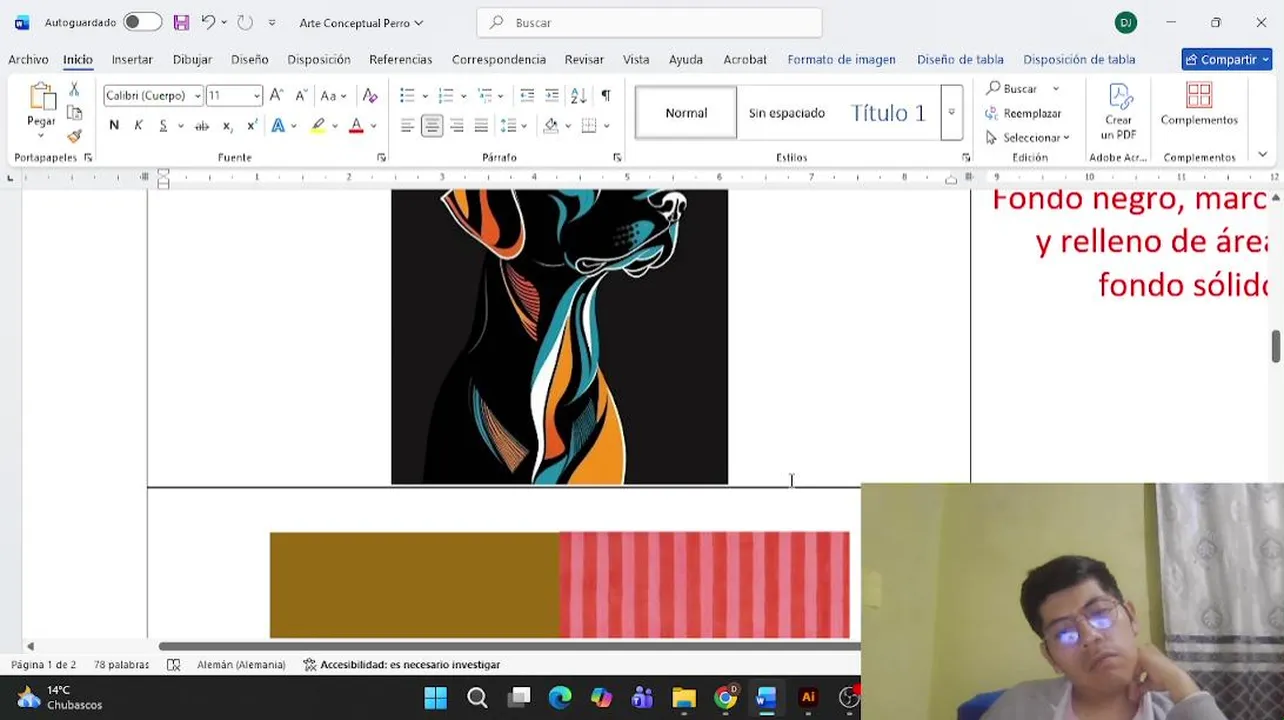Increase paragraph indent
The height and width of the screenshot is (720, 1284).
(x=551, y=96)
